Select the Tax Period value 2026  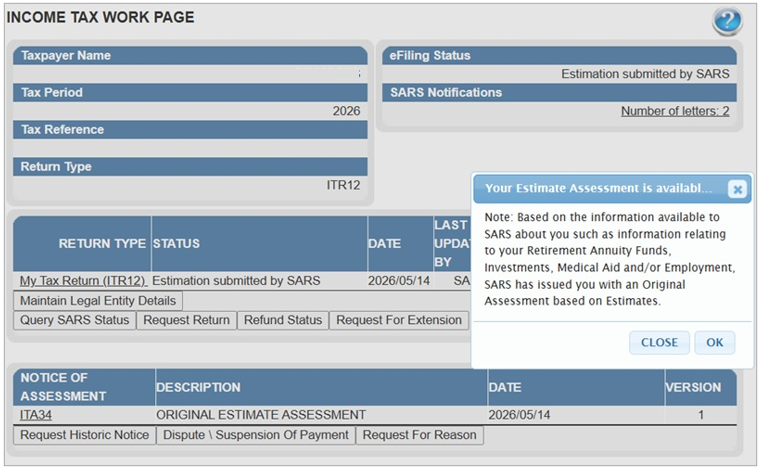[x=346, y=111]
